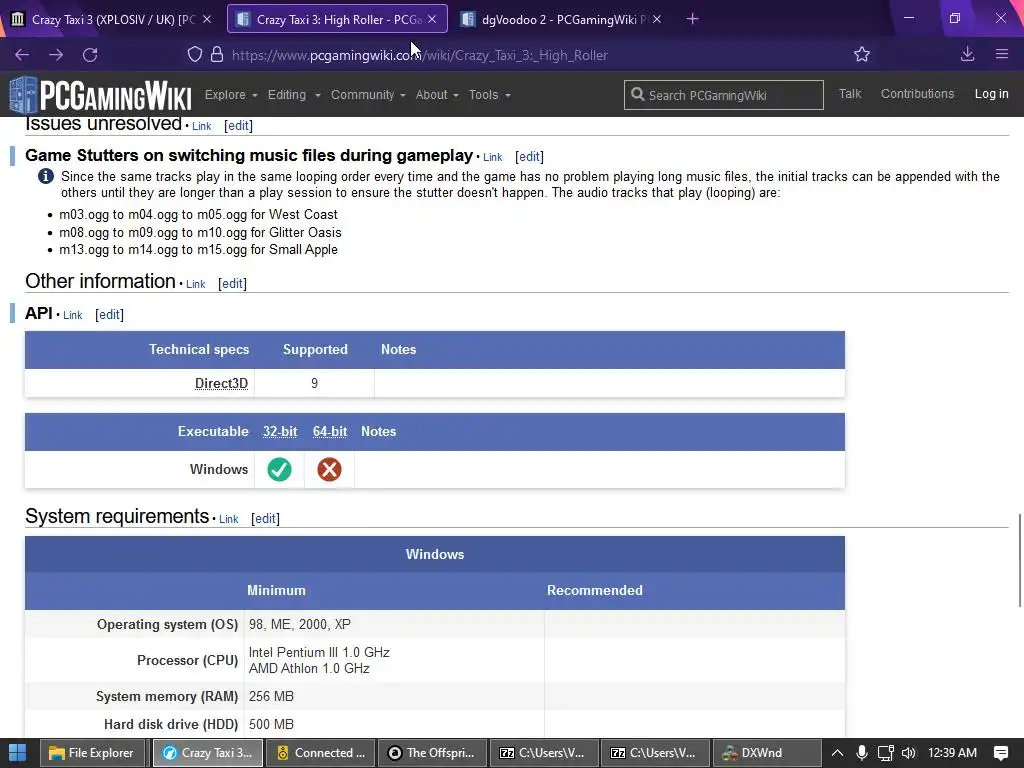
Task: Open the Direct3D link
Action: pyautogui.click(x=221, y=383)
